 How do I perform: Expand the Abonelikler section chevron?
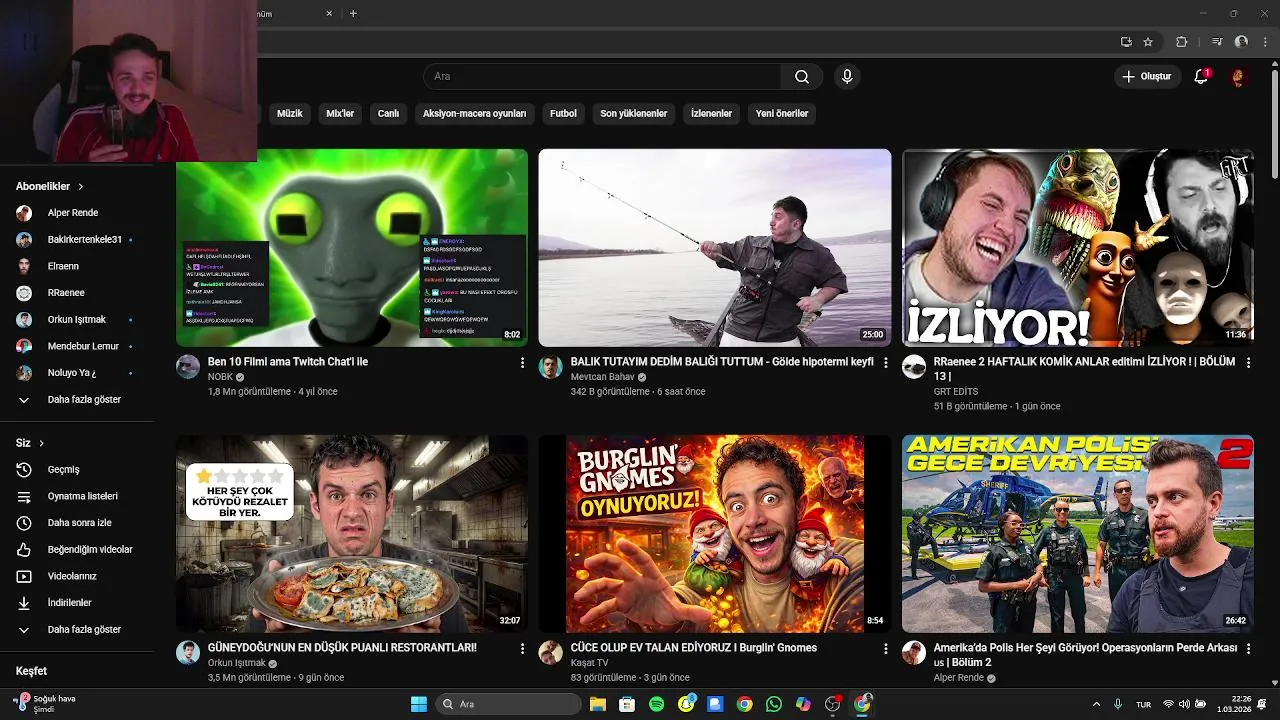coord(81,186)
